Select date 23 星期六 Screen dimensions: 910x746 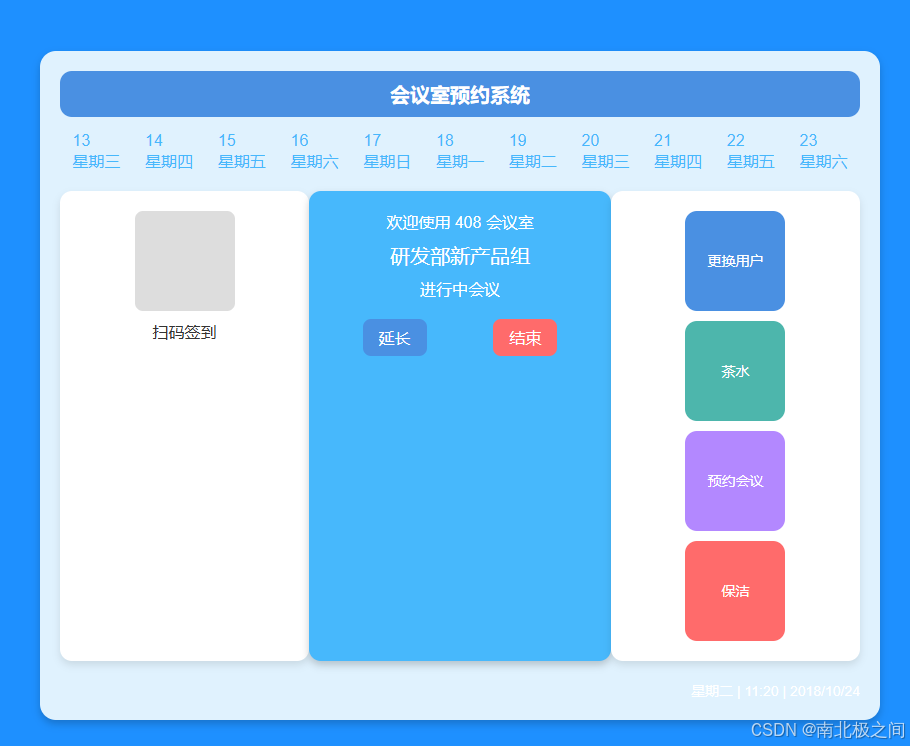tap(822, 151)
